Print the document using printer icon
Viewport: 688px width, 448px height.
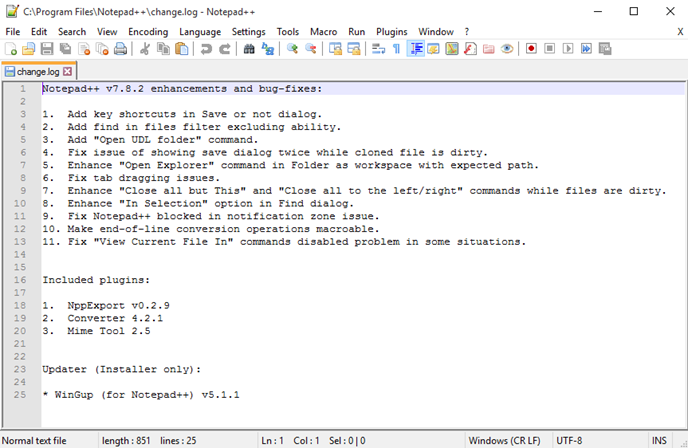click(x=120, y=49)
